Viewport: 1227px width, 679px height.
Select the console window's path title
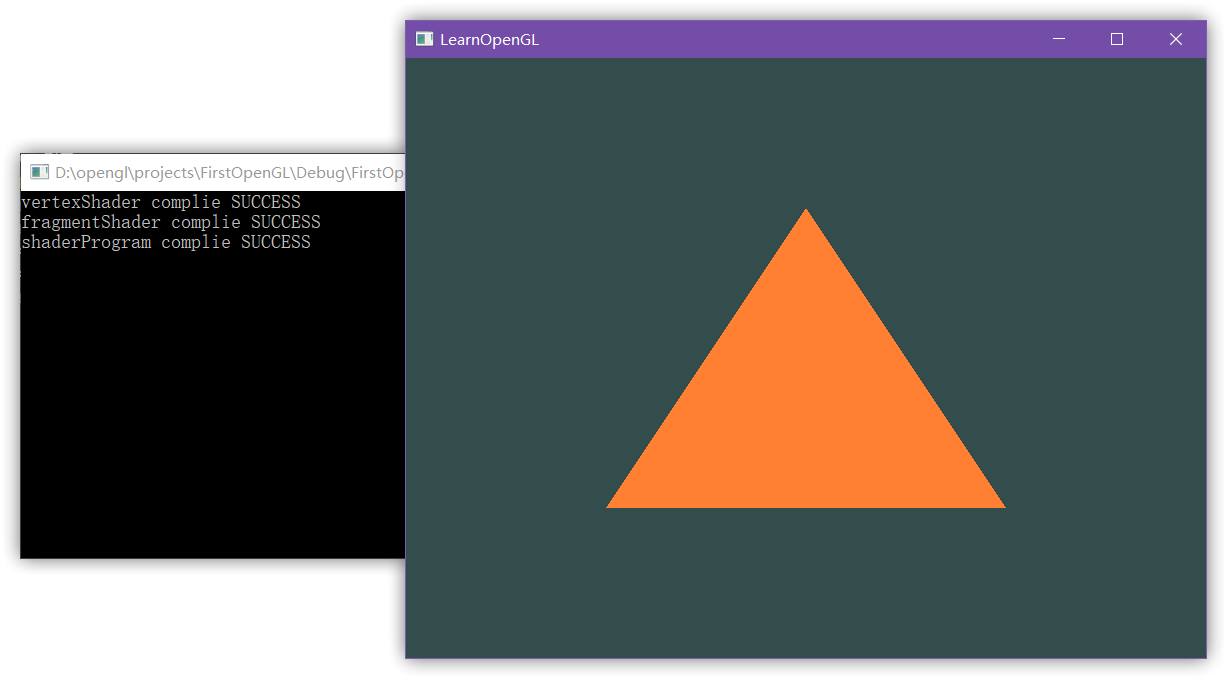pyautogui.click(x=229, y=173)
